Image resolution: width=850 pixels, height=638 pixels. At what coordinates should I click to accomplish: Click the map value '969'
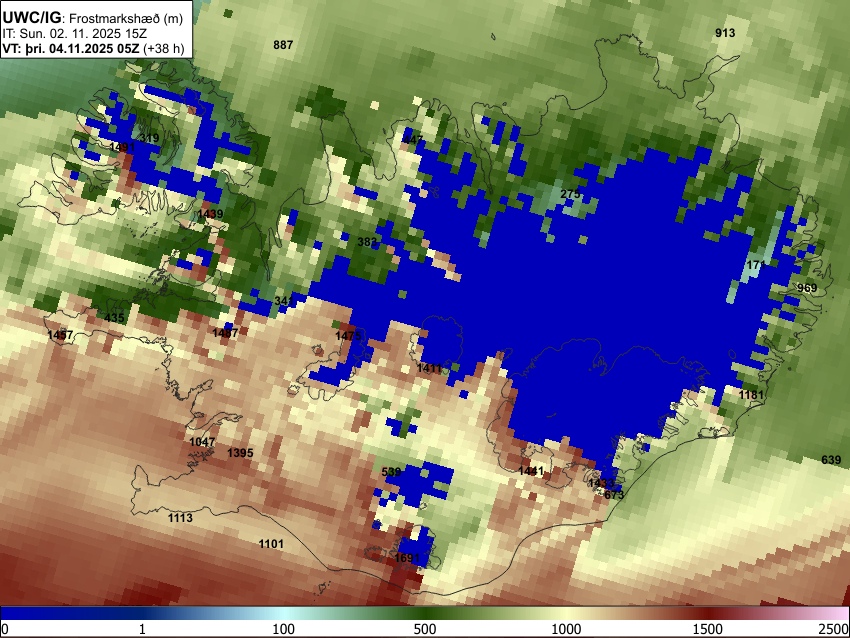807,288
